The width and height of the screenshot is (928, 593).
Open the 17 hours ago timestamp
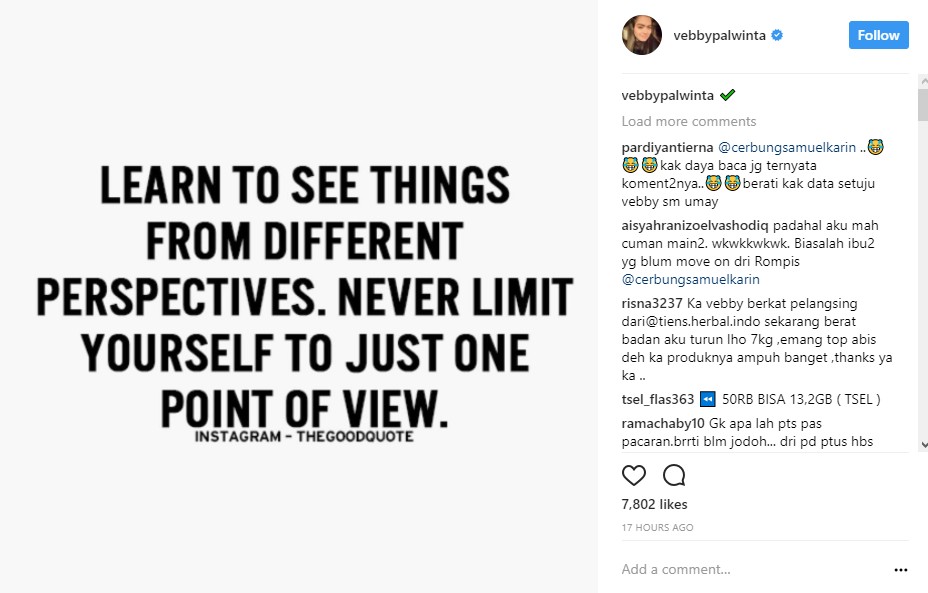[657, 527]
